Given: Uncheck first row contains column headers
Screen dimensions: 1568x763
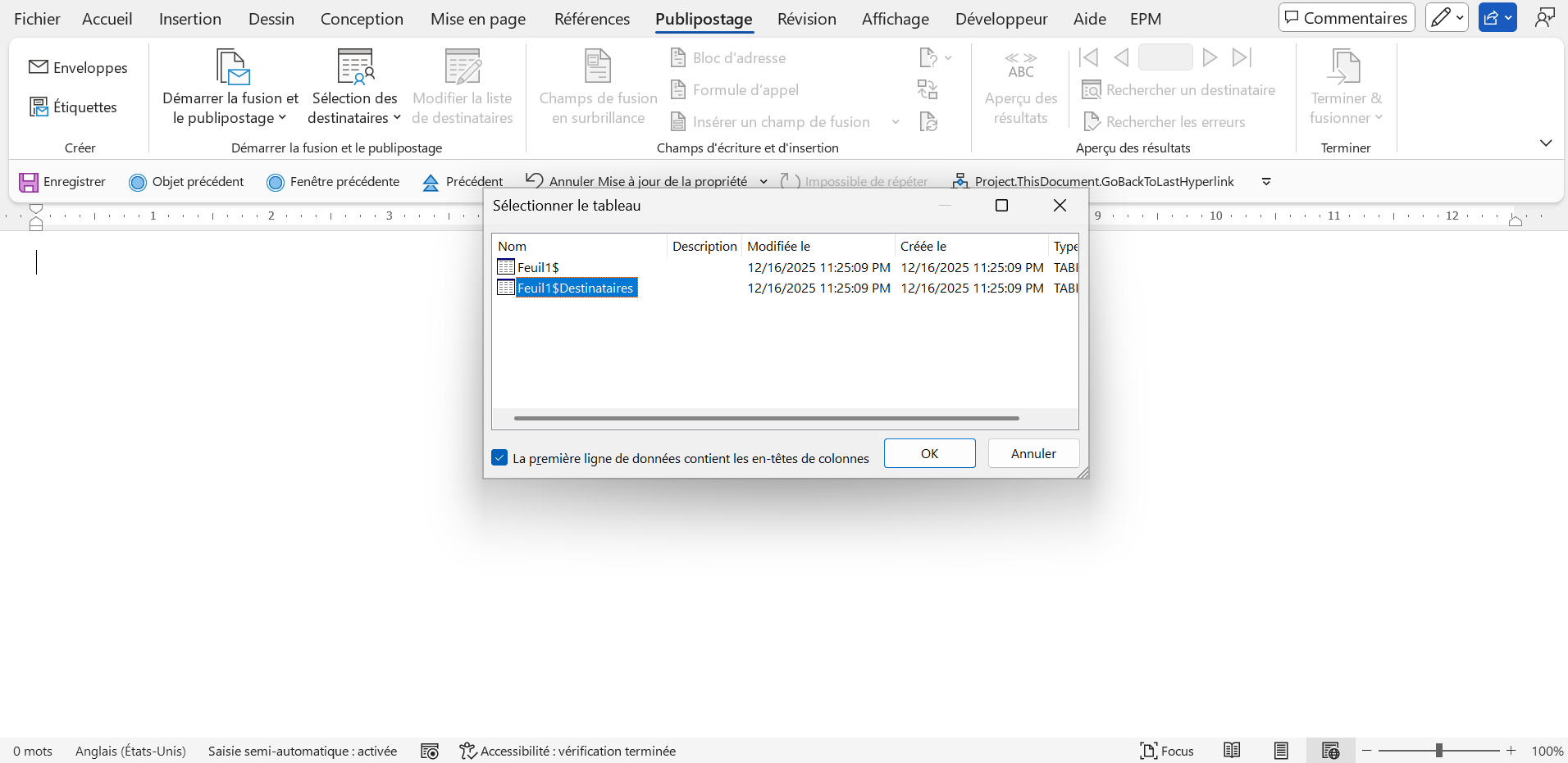Looking at the screenshot, I should point(499,458).
